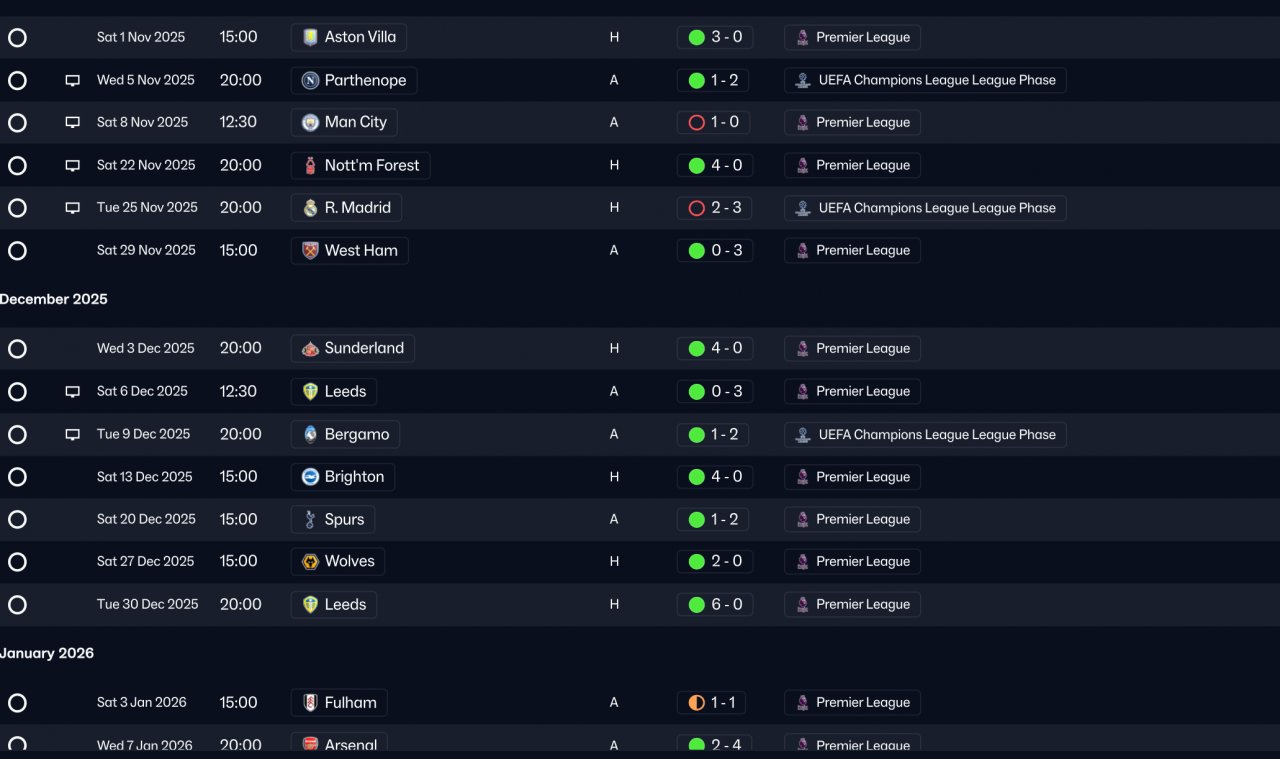Screen dimensions: 1280x759
Task: Click the Man City club crest icon
Action: (310, 123)
